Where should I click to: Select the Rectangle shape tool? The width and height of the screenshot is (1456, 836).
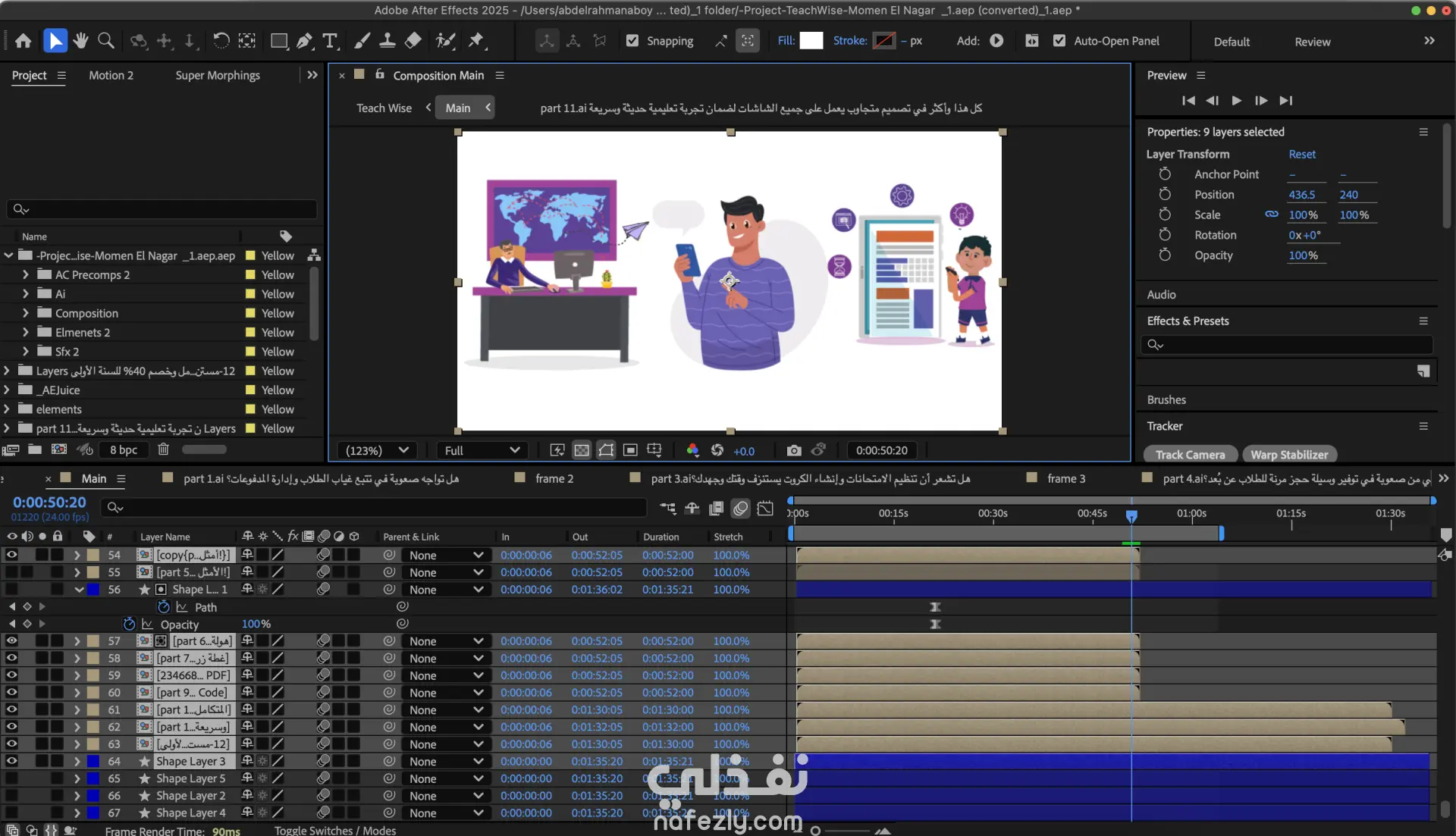(279, 41)
